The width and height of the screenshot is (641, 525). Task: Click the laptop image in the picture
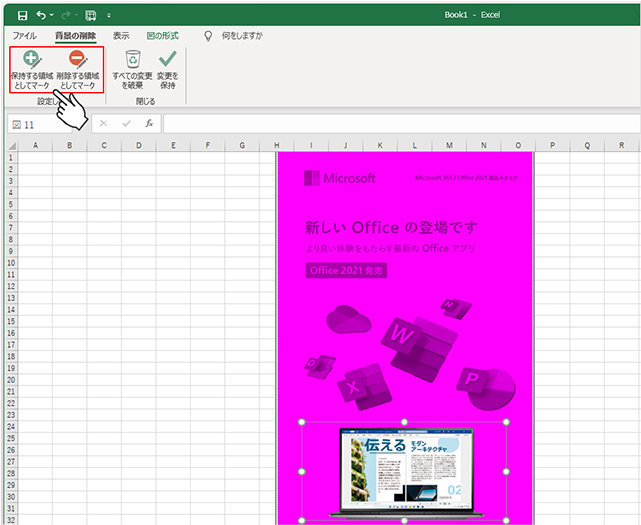point(406,472)
